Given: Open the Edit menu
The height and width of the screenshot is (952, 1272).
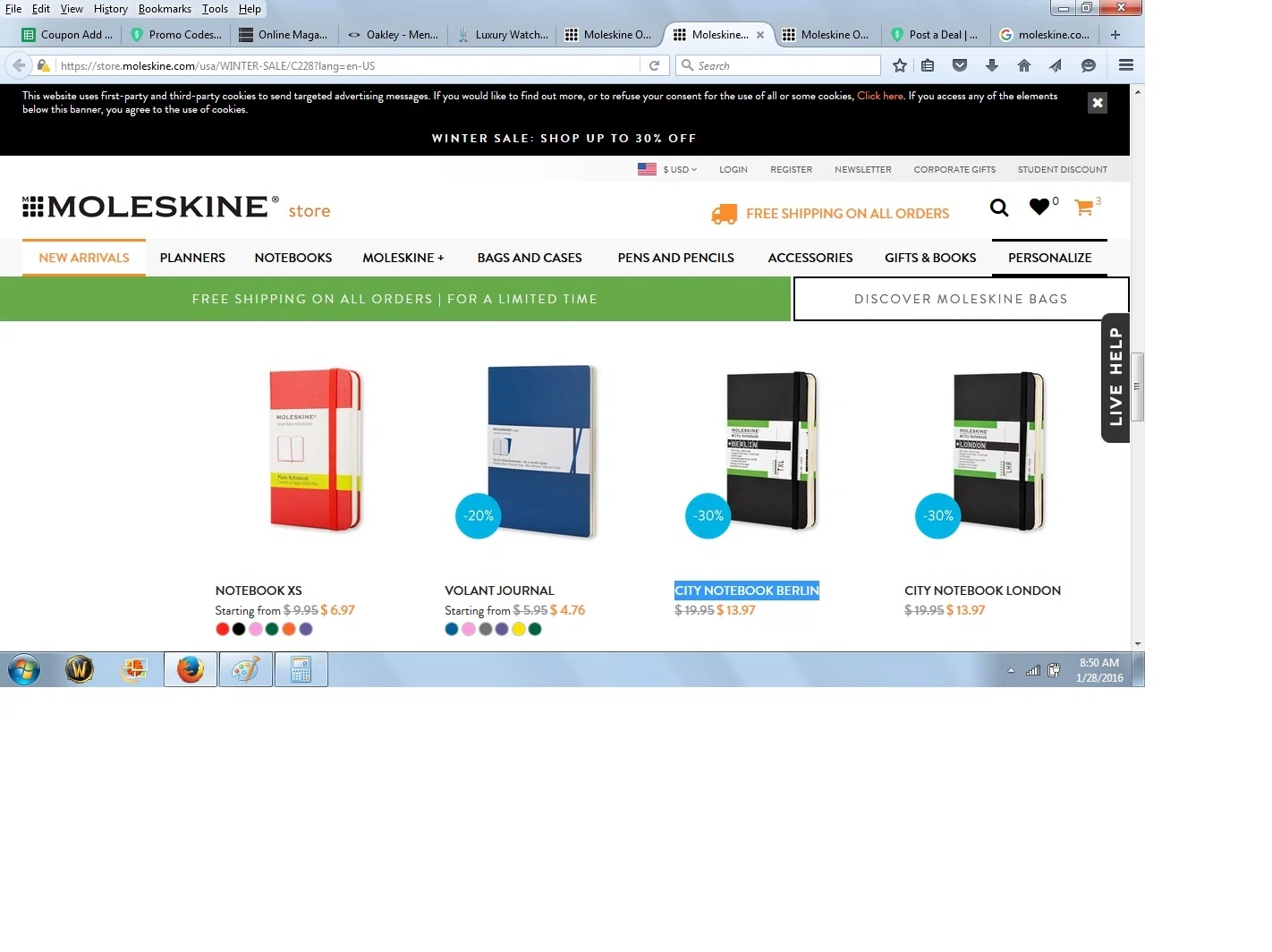Looking at the screenshot, I should tap(41, 9).
